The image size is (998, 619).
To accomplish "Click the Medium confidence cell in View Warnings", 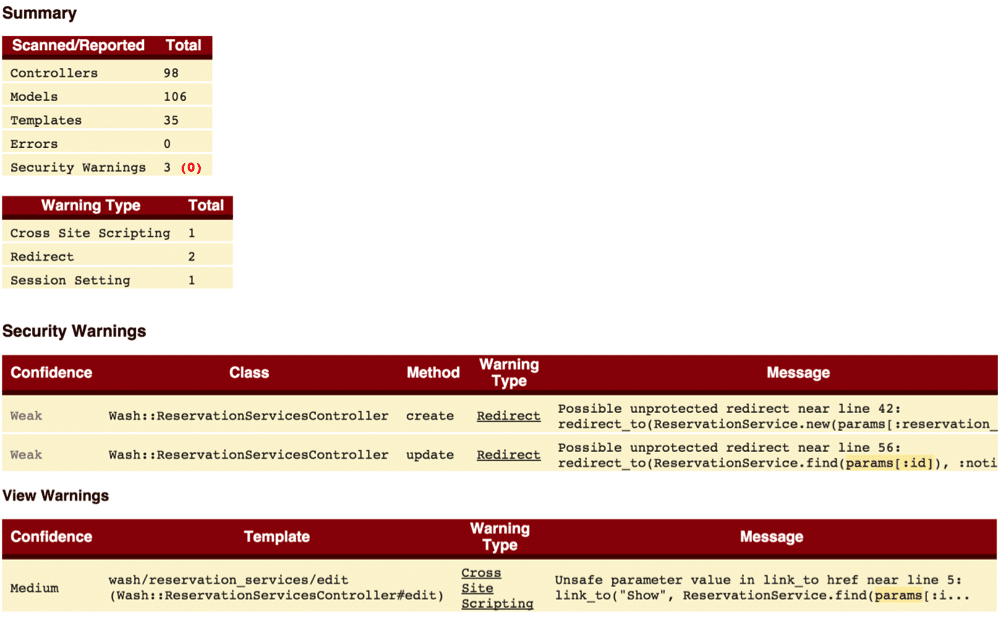I will 34,588.
